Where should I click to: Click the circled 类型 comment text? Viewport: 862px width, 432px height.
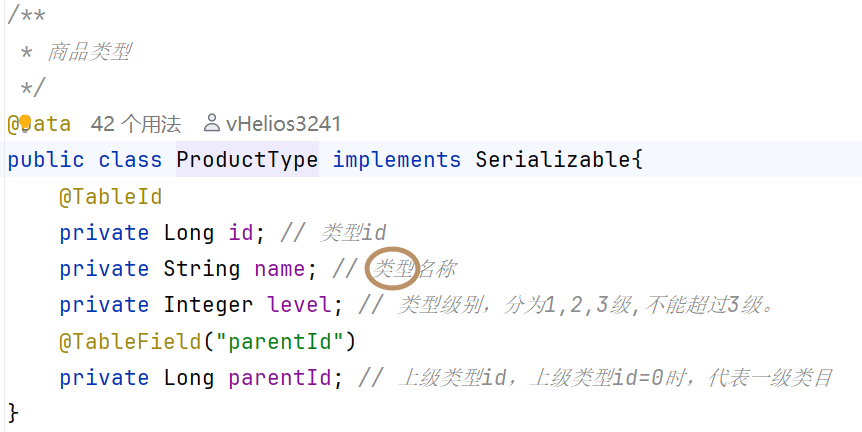[394, 269]
